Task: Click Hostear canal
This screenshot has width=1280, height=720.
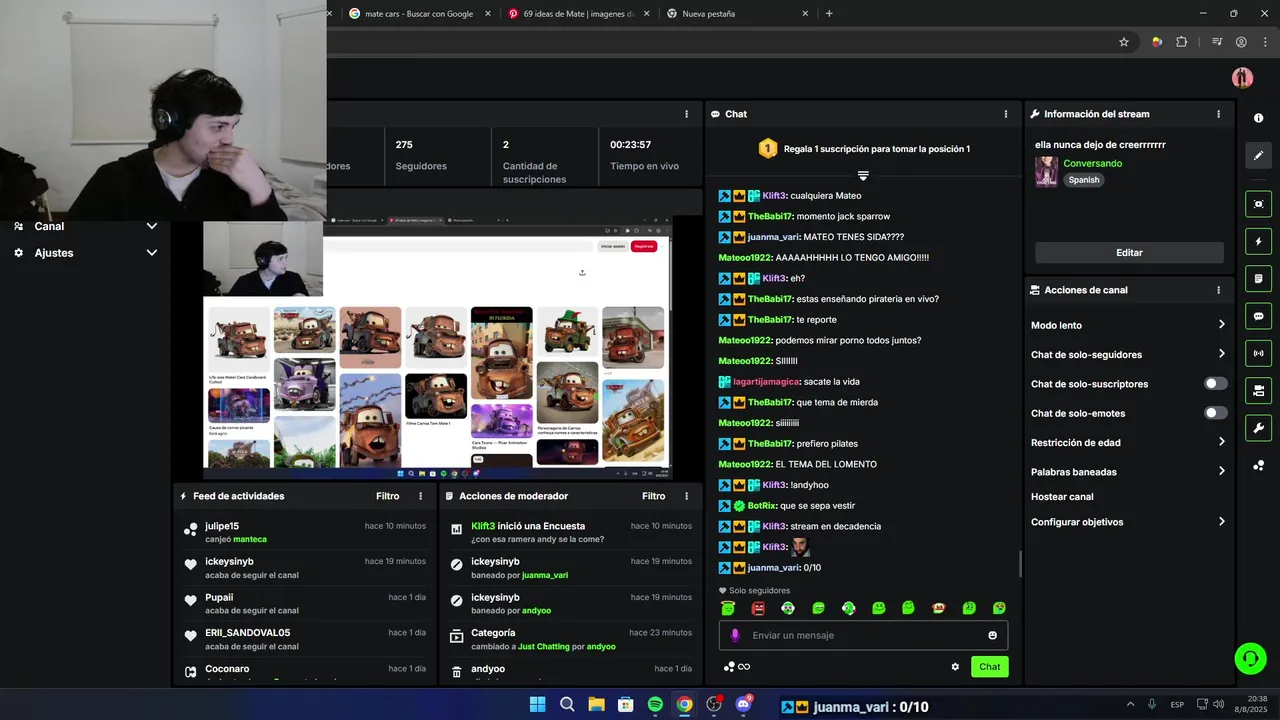Action: coord(1062,497)
